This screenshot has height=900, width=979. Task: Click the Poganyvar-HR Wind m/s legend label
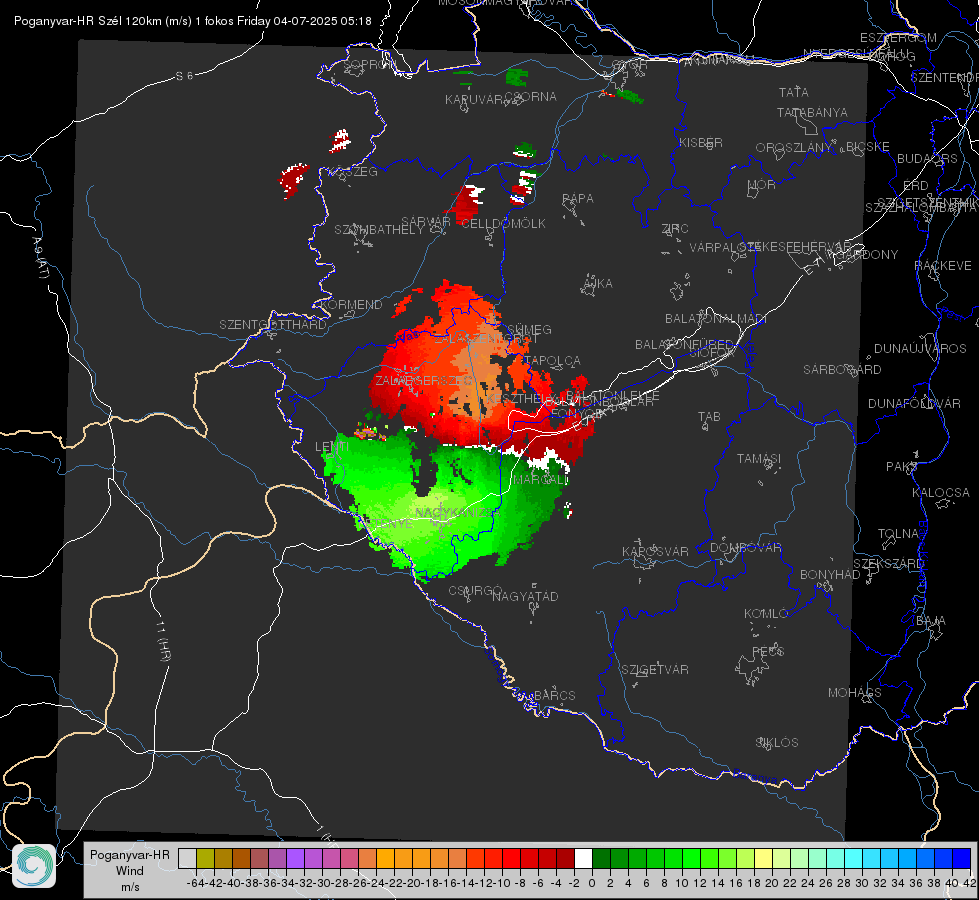130,871
